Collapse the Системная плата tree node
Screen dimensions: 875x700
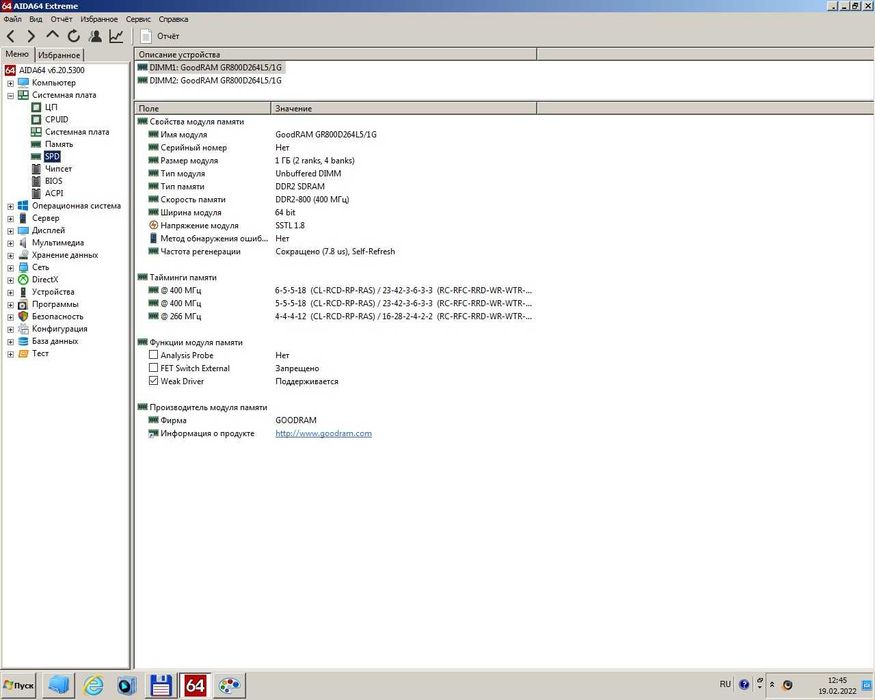coord(10,95)
